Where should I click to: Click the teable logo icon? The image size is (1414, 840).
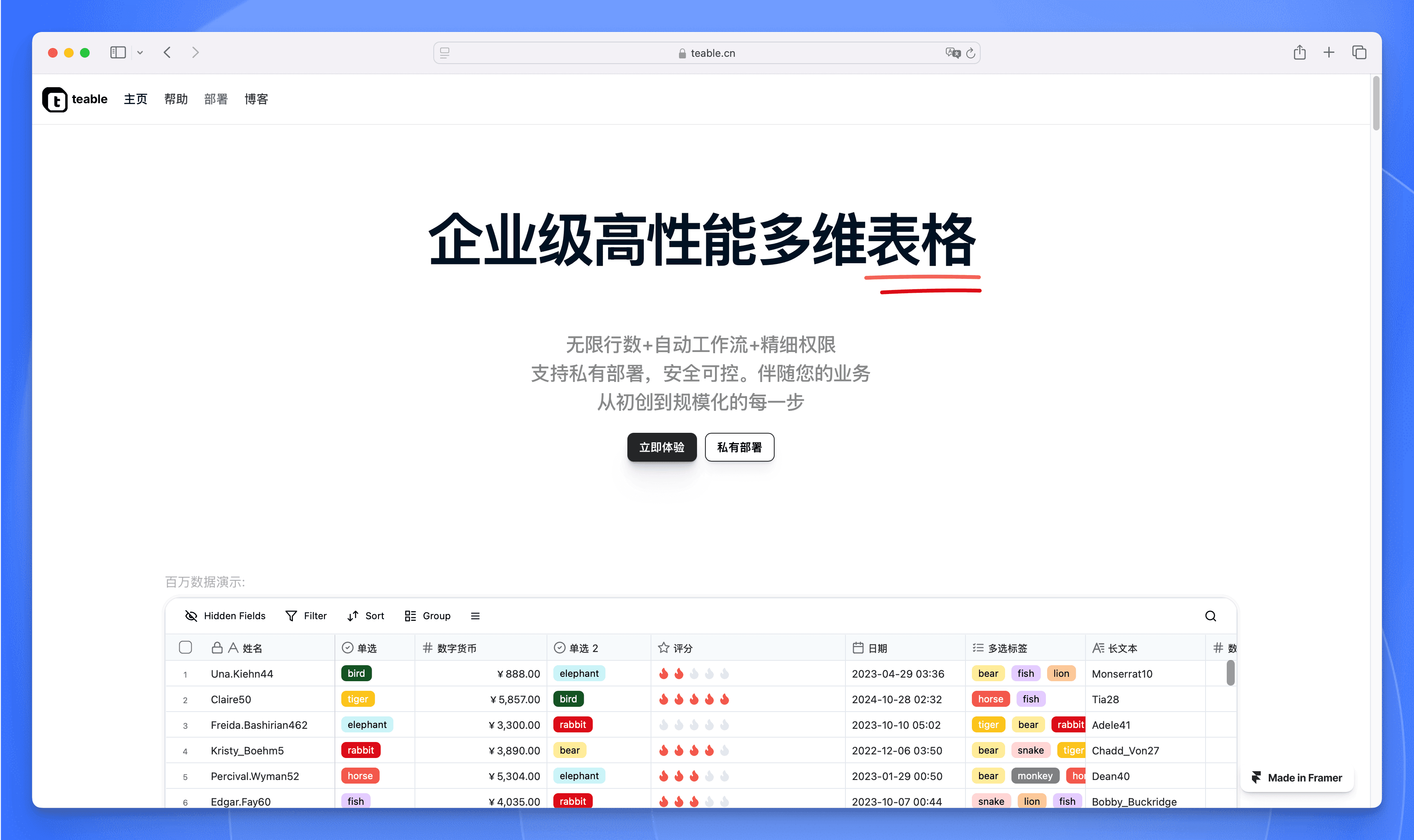coord(55,100)
